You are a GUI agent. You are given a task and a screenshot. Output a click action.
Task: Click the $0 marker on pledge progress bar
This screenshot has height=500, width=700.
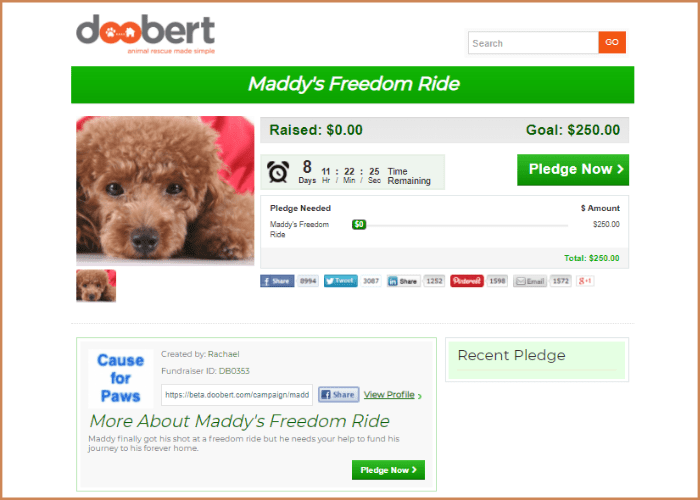coord(359,225)
